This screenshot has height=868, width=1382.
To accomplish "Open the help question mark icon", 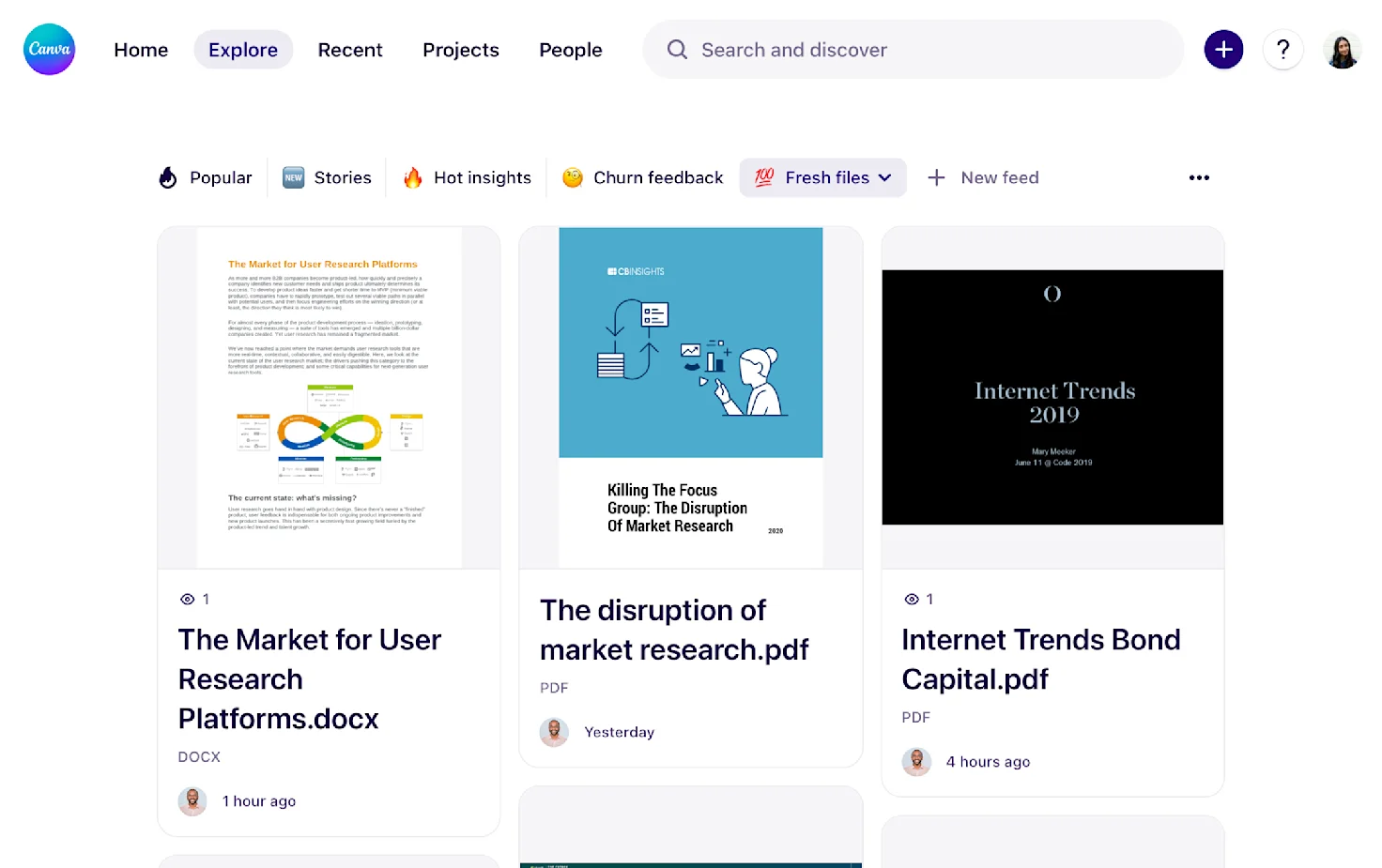I will [1282, 49].
